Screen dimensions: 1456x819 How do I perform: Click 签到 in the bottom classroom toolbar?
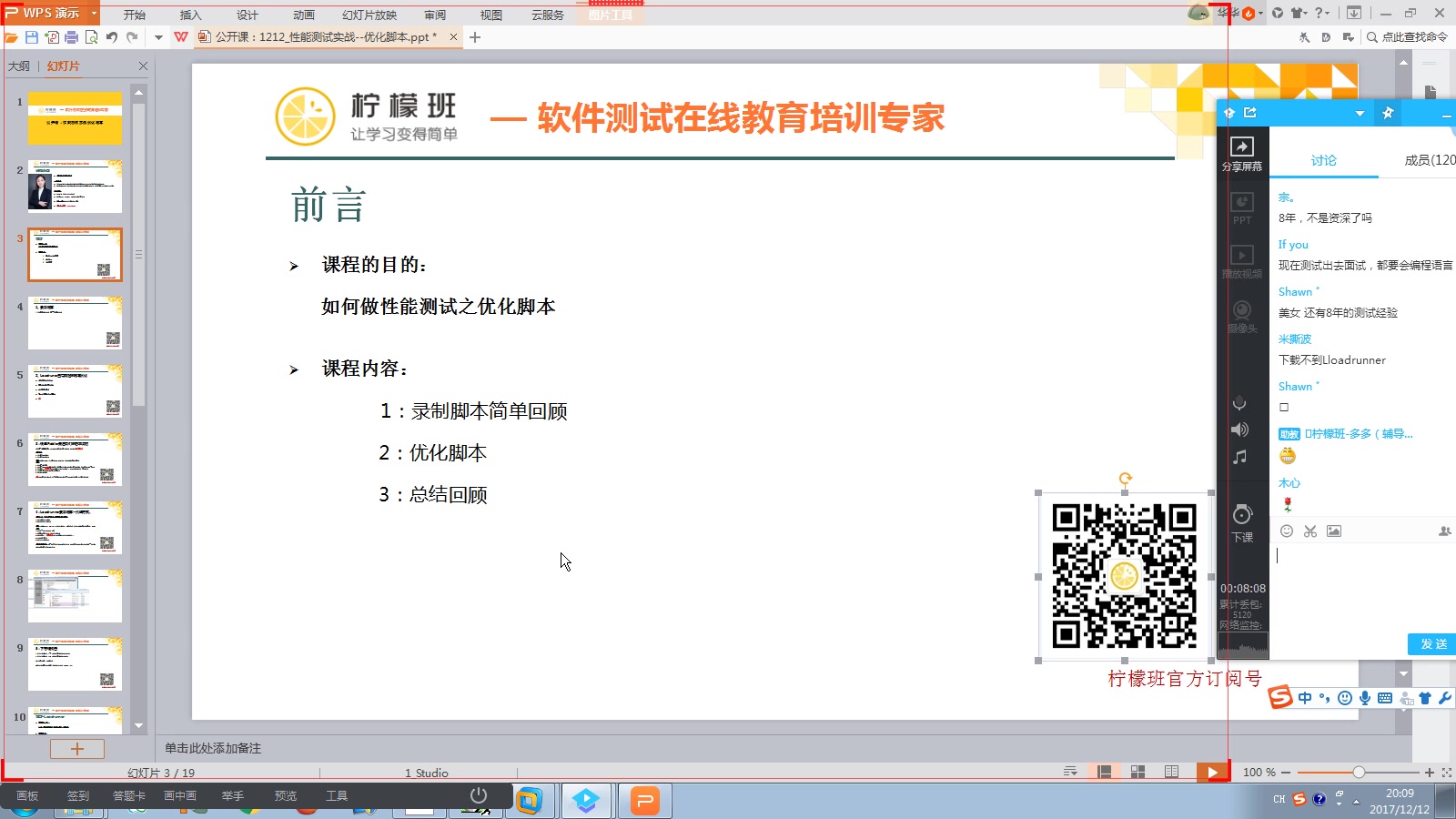78,795
